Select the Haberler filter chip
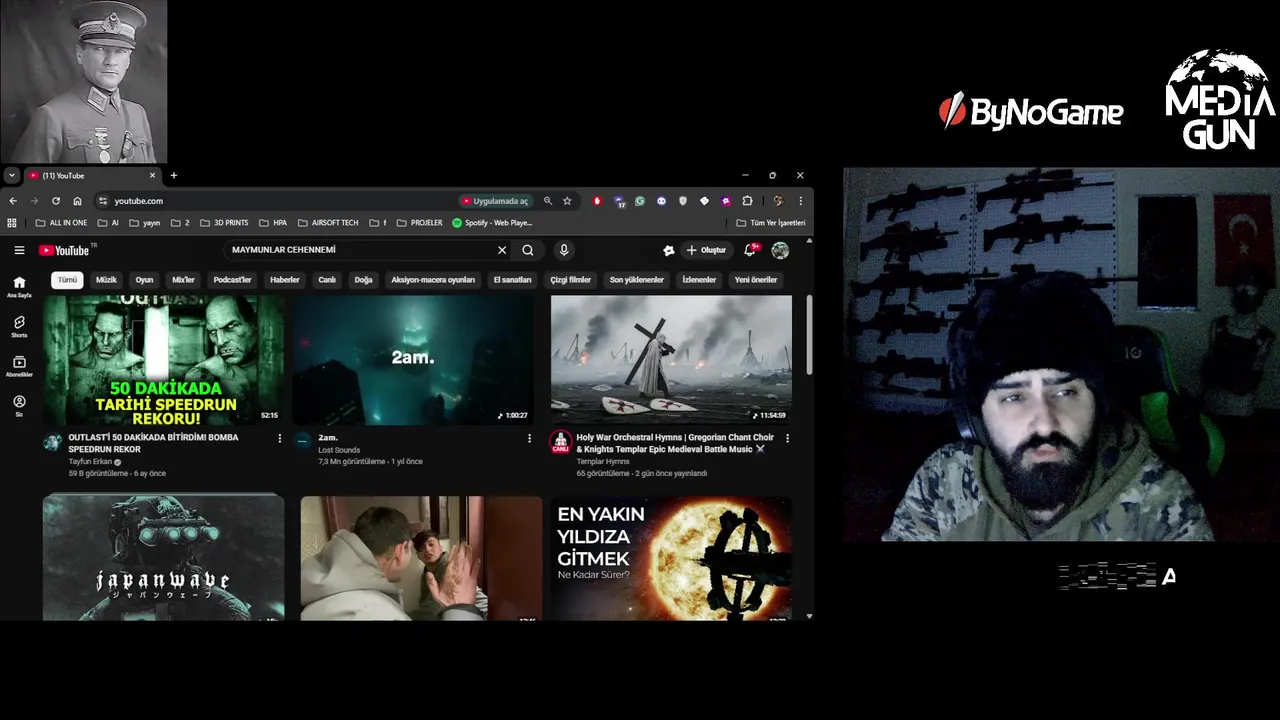 (285, 280)
